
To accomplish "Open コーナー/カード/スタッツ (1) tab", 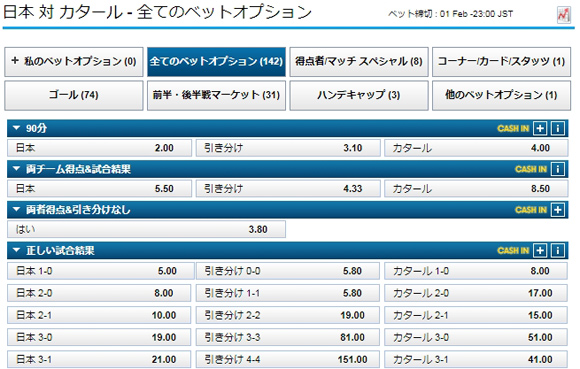I will [x=501, y=61].
